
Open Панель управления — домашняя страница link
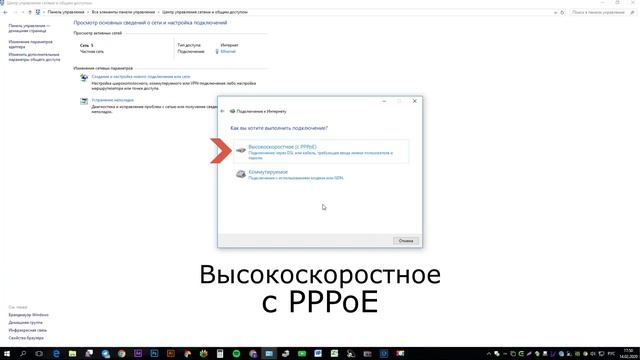coord(29,28)
